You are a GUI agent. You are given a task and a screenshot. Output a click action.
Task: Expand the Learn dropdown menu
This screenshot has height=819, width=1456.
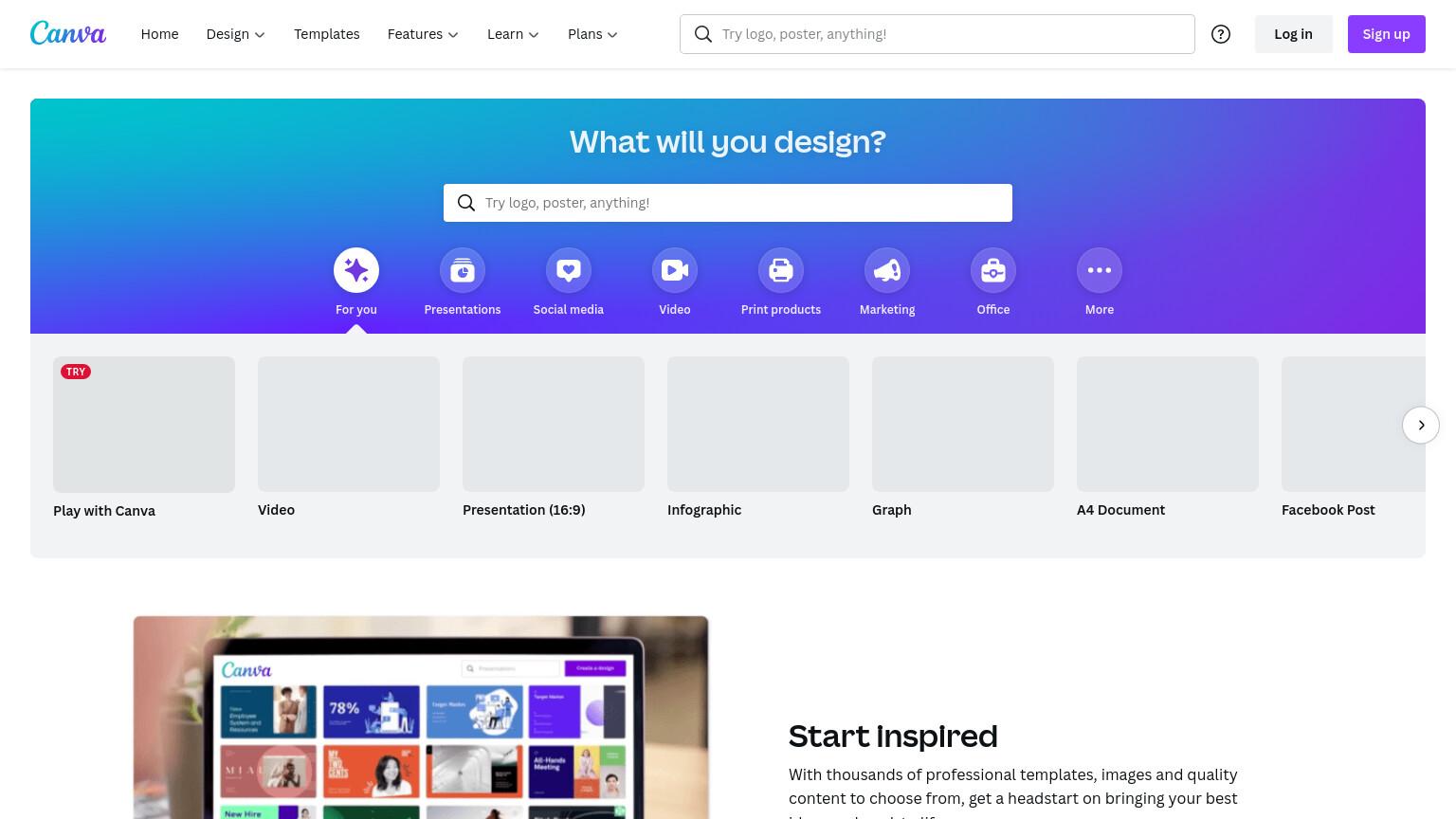[513, 34]
